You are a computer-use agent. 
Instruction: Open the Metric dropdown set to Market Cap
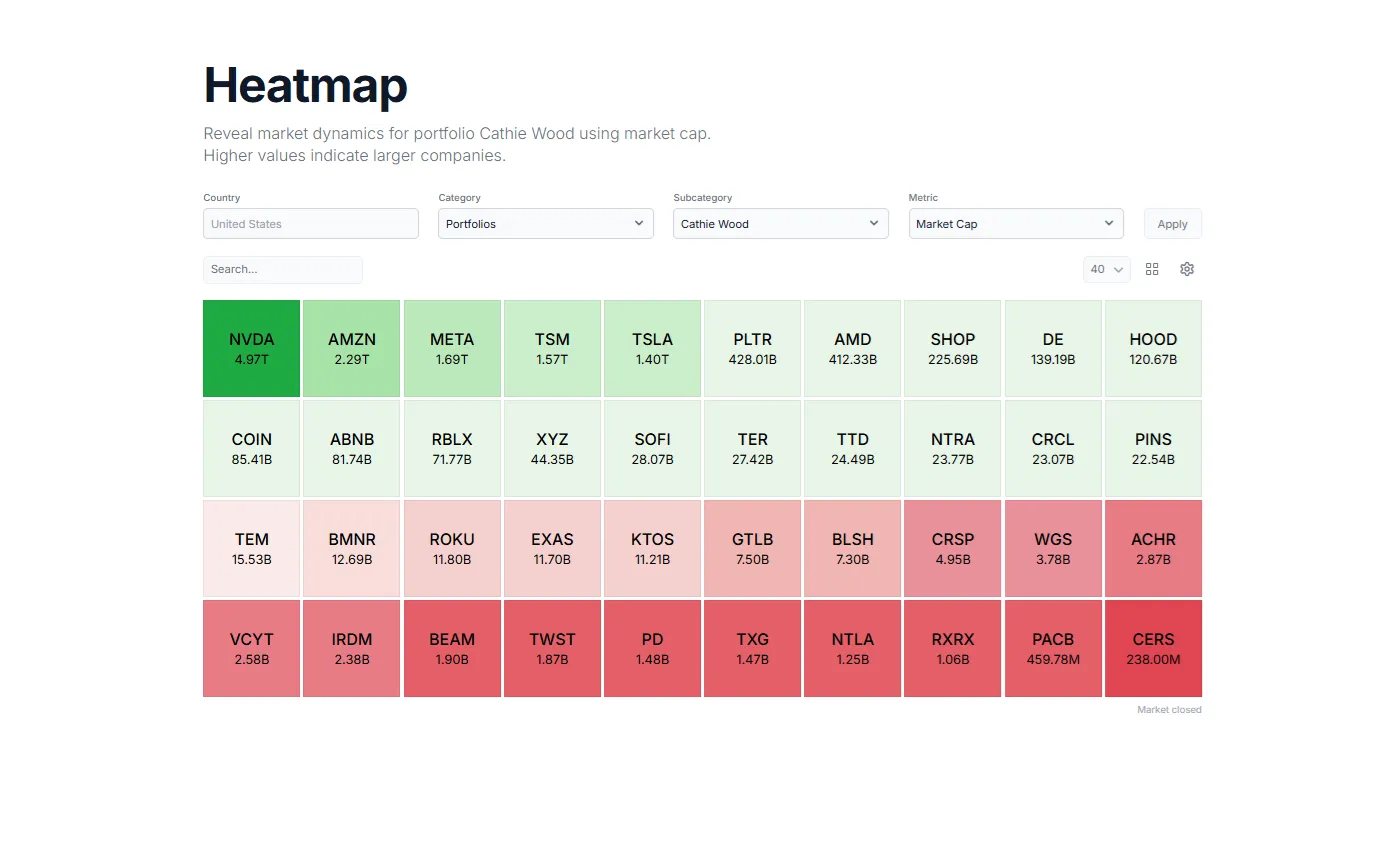pos(1015,223)
